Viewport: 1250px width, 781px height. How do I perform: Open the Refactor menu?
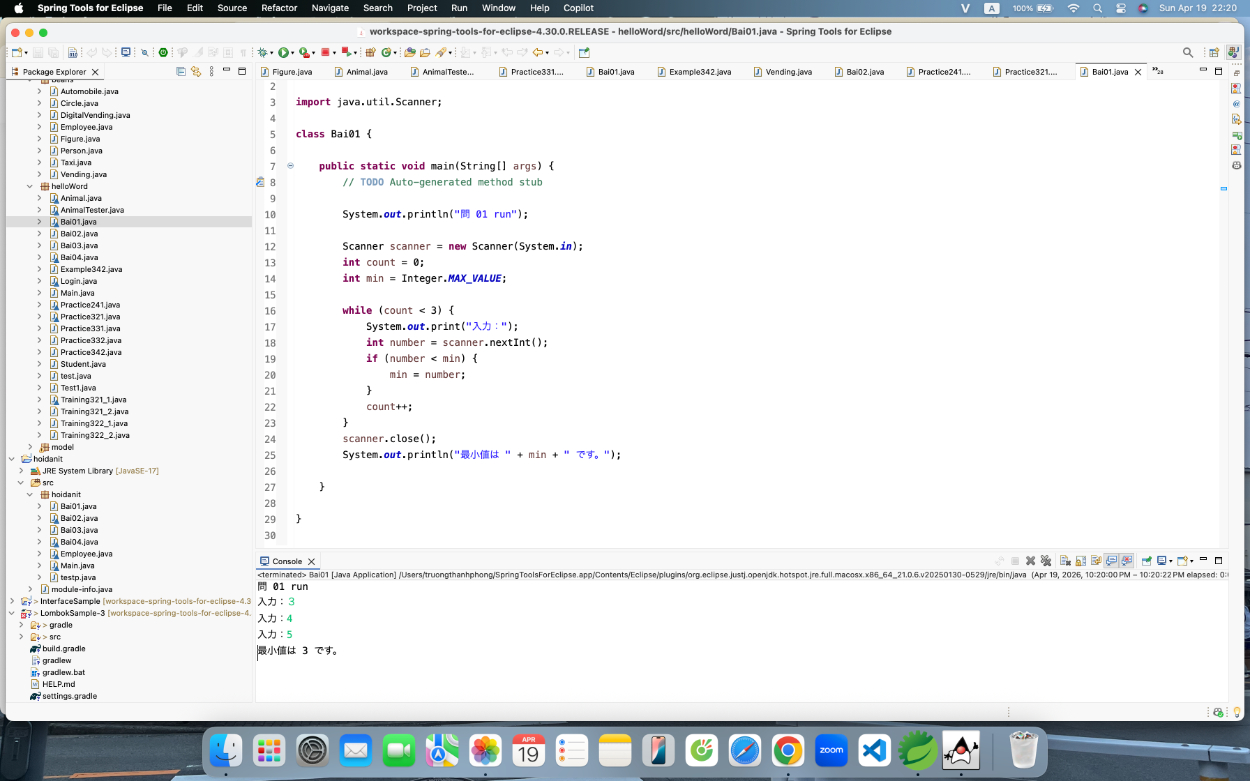(279, 8)
